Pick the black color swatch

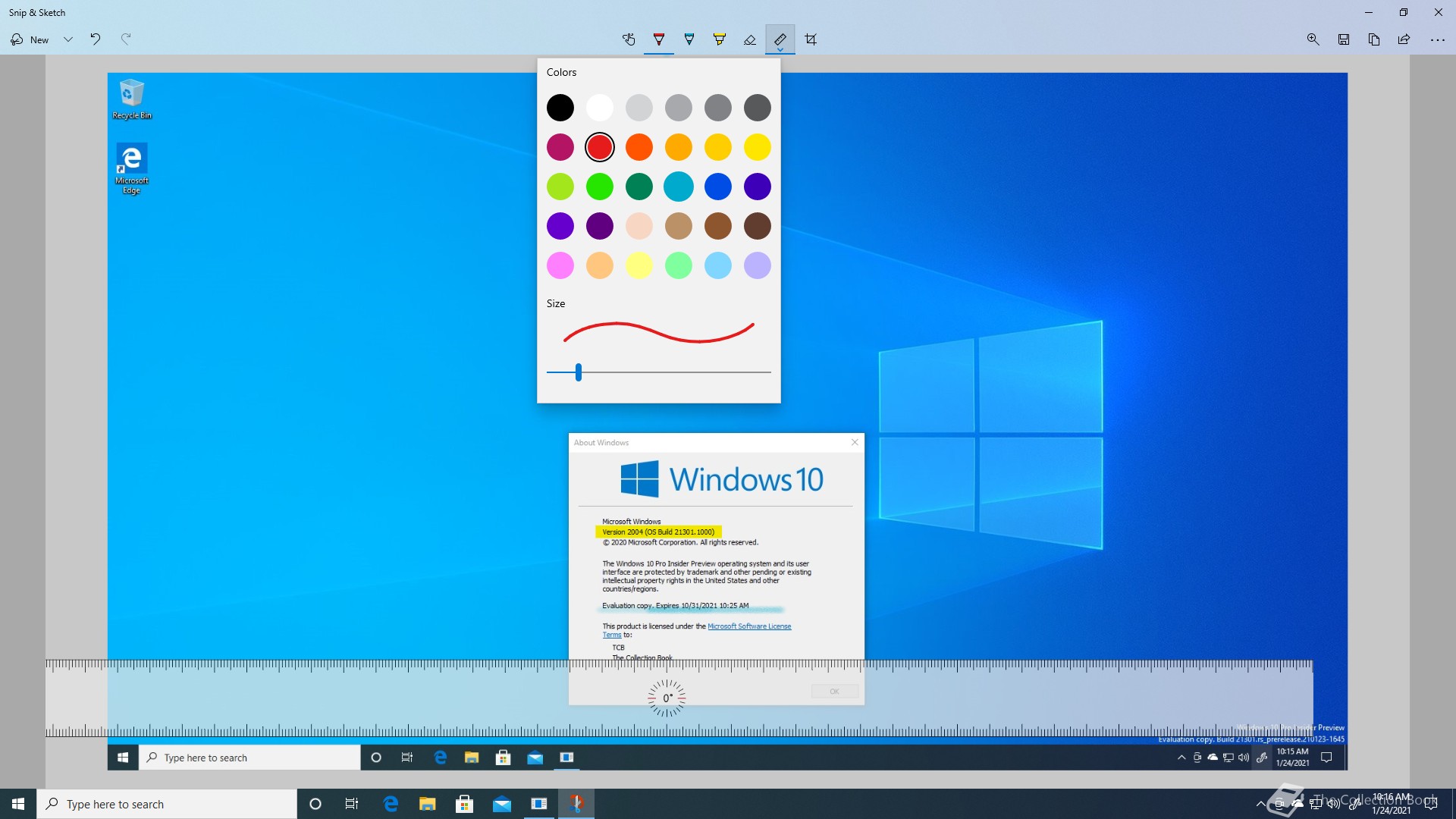(x=560, y=108)
